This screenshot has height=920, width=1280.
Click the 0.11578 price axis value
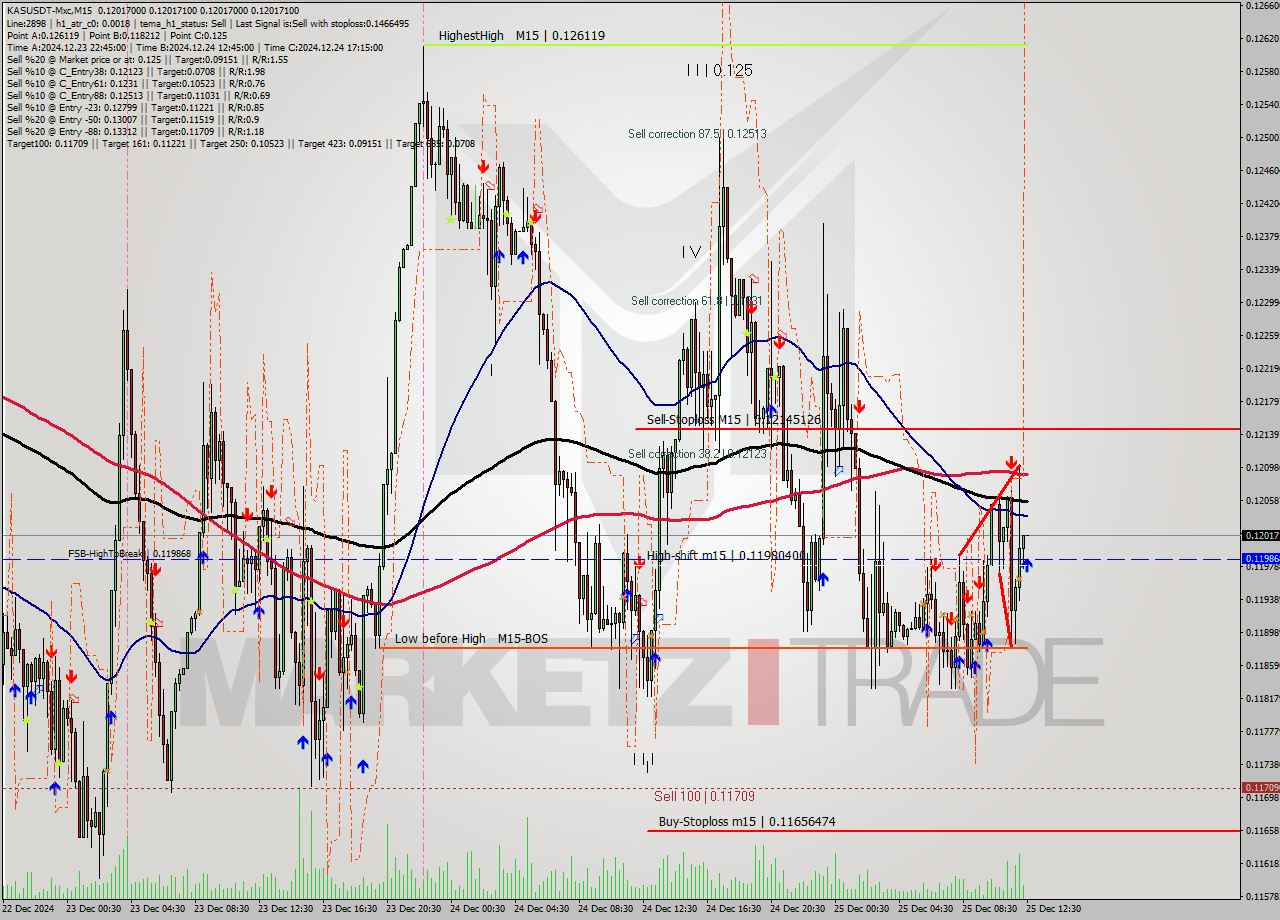coord(1261,896)
